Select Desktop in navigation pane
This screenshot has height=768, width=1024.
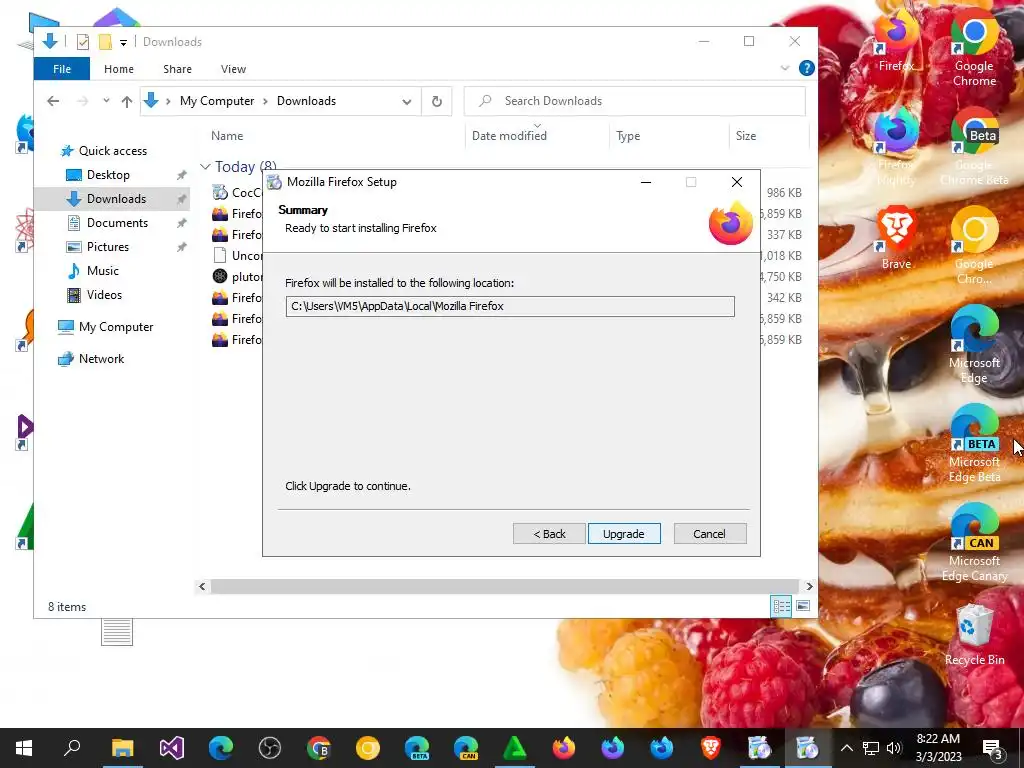(x=108, y=175)
